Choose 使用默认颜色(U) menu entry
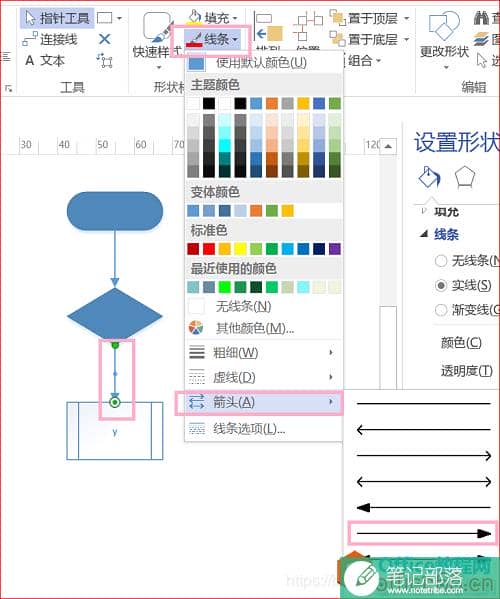 264,62
